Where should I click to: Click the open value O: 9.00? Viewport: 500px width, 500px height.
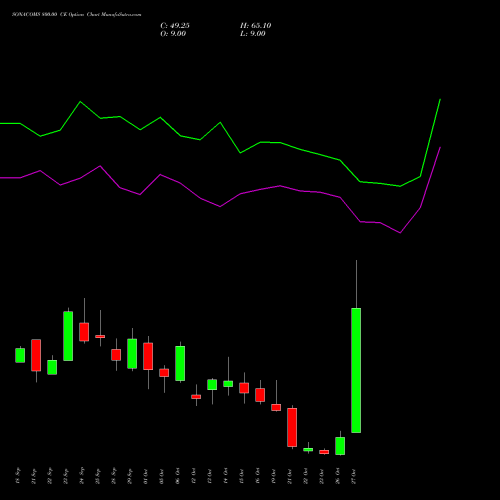click(173, 34)
